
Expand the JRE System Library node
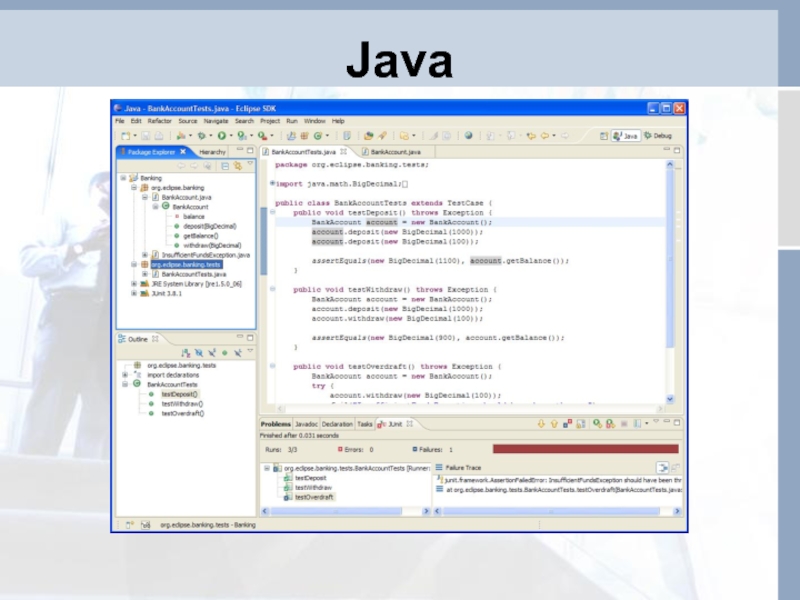133,283
